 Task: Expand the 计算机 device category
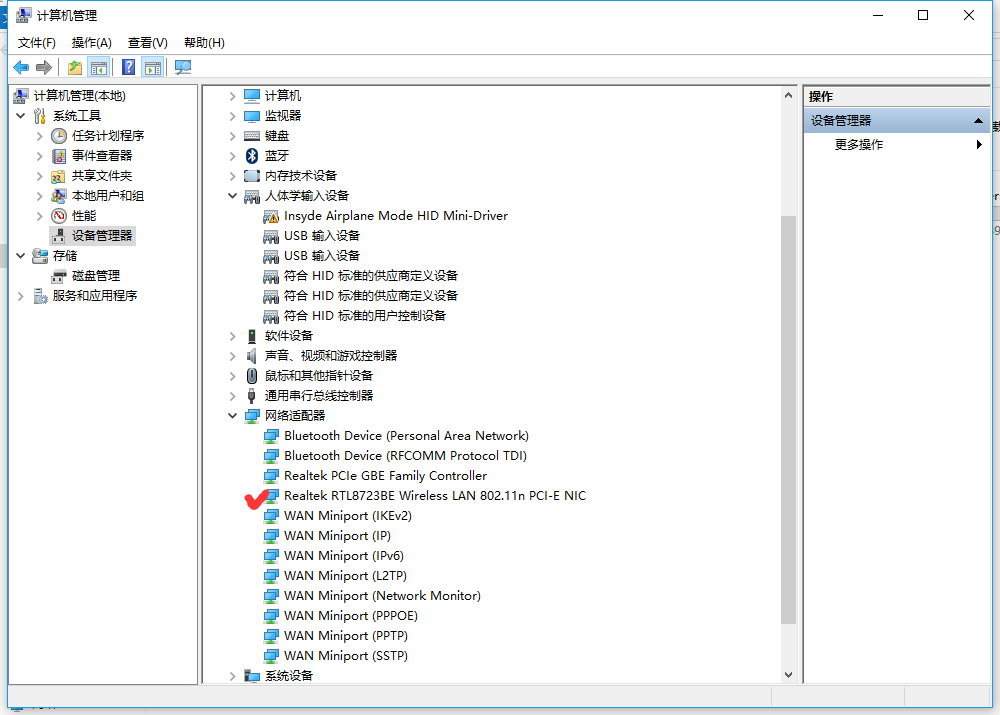232,96
